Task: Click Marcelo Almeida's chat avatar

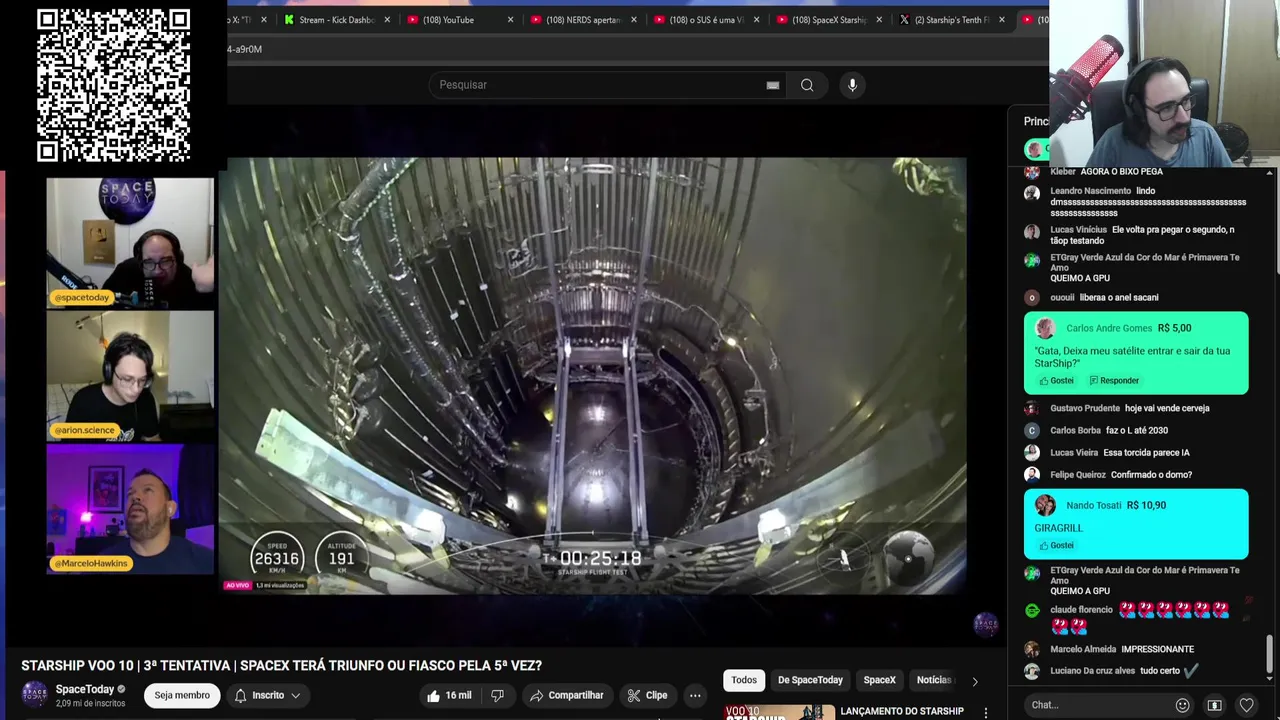Action: (1032, 649)
